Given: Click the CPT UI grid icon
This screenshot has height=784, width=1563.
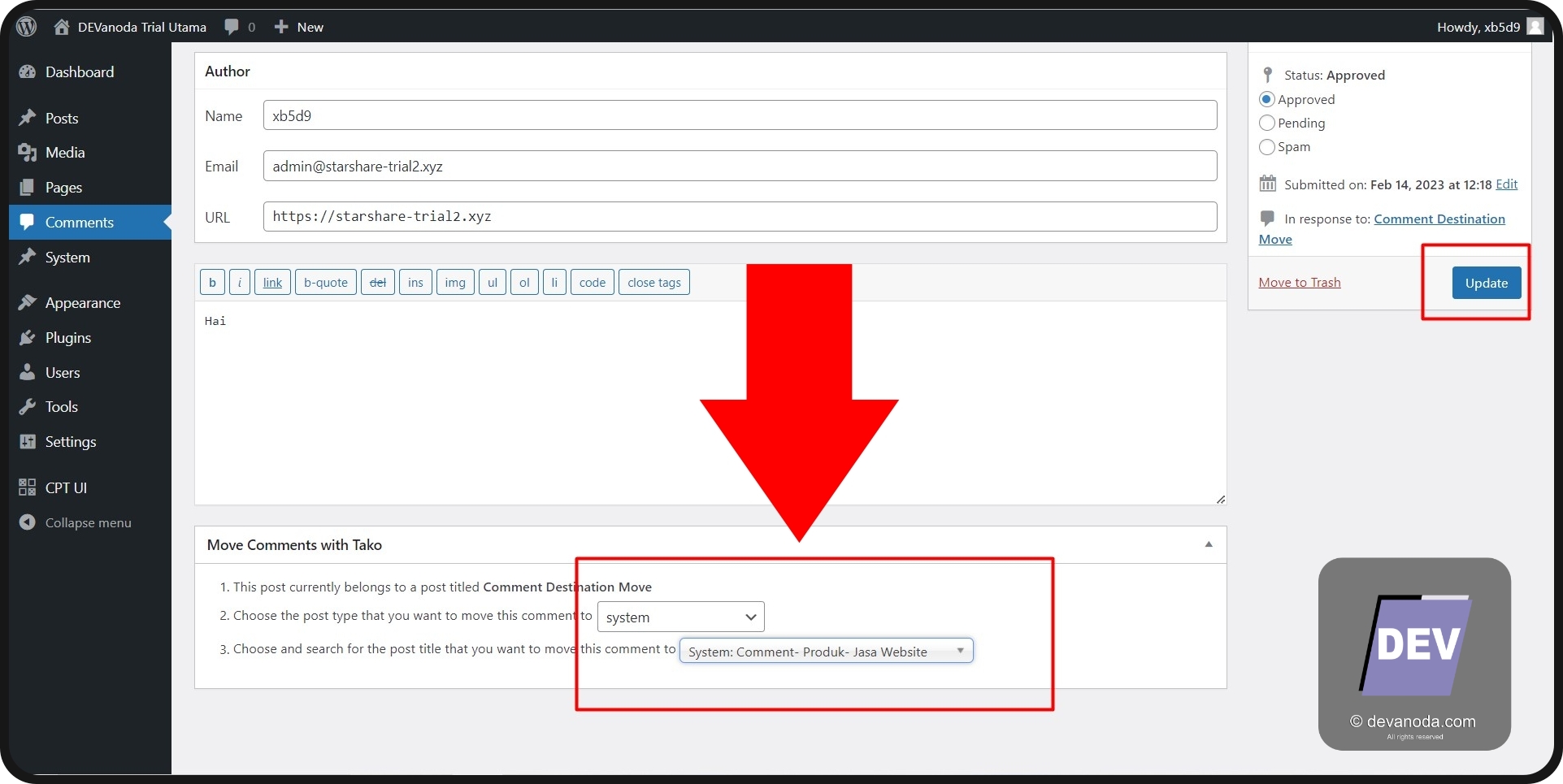Looking at the screenshot, I should [x=28, y=487].
